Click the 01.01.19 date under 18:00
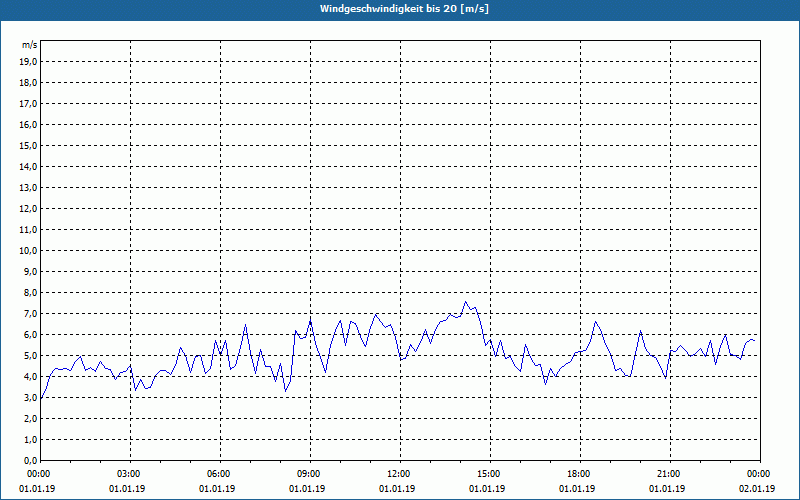The image size is (800, 500). click(577, 489)
